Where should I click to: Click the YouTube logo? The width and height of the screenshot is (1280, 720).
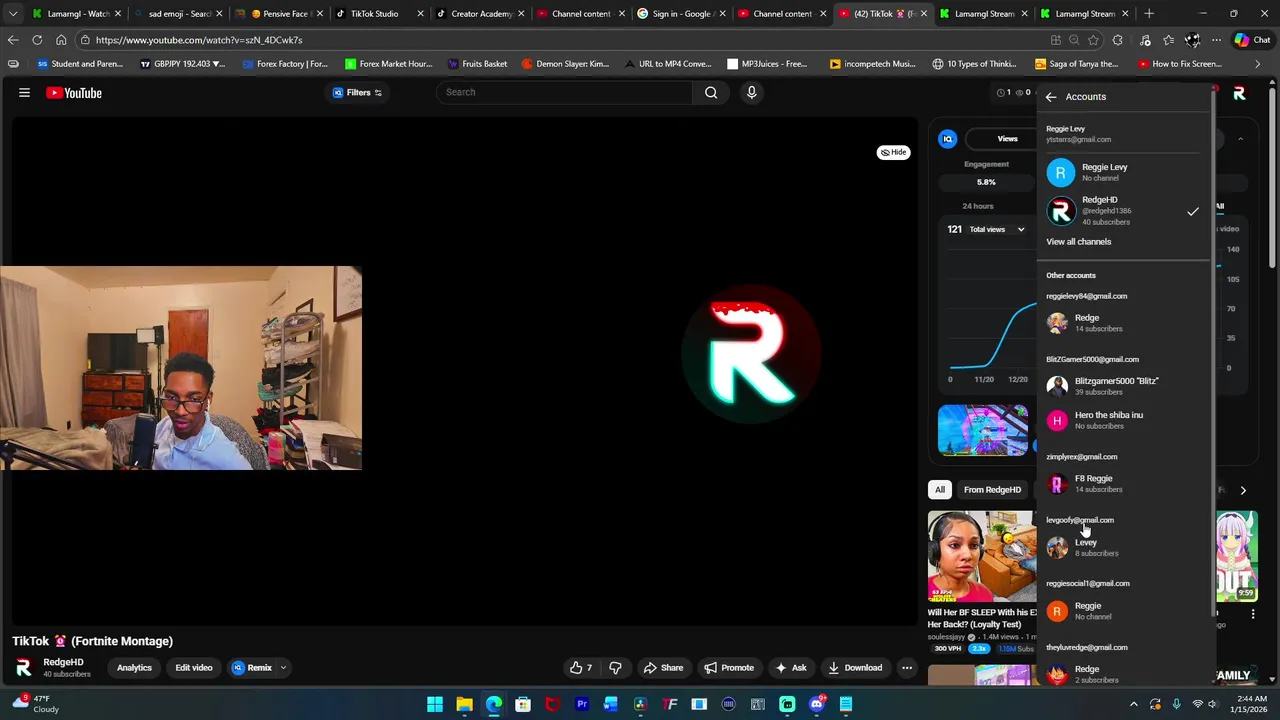click(x=74, y=93)
